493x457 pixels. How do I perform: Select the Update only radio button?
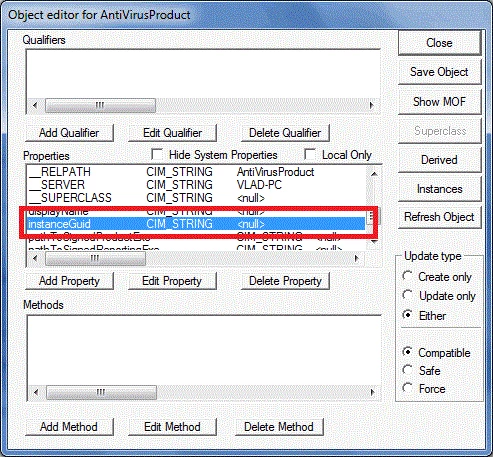[407, 295]
